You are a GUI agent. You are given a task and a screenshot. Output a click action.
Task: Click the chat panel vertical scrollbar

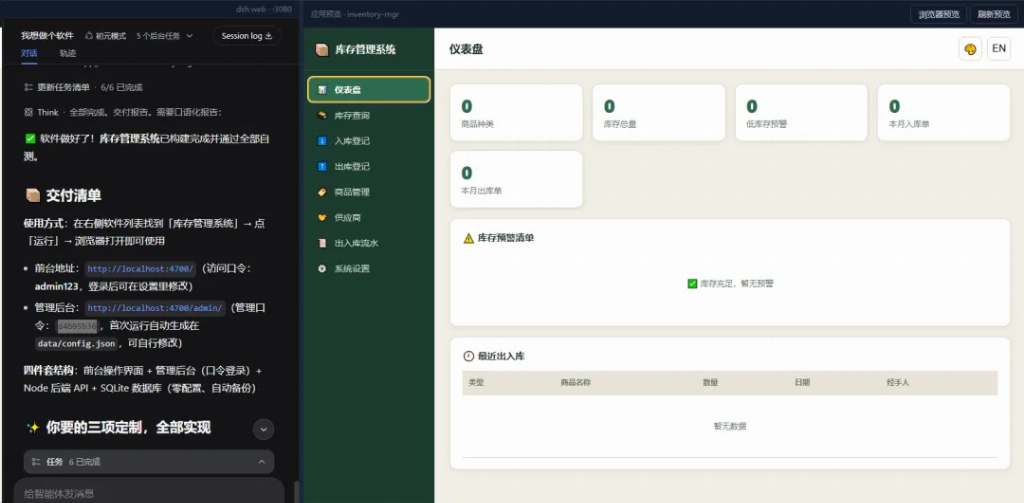[x=297, y=492]
